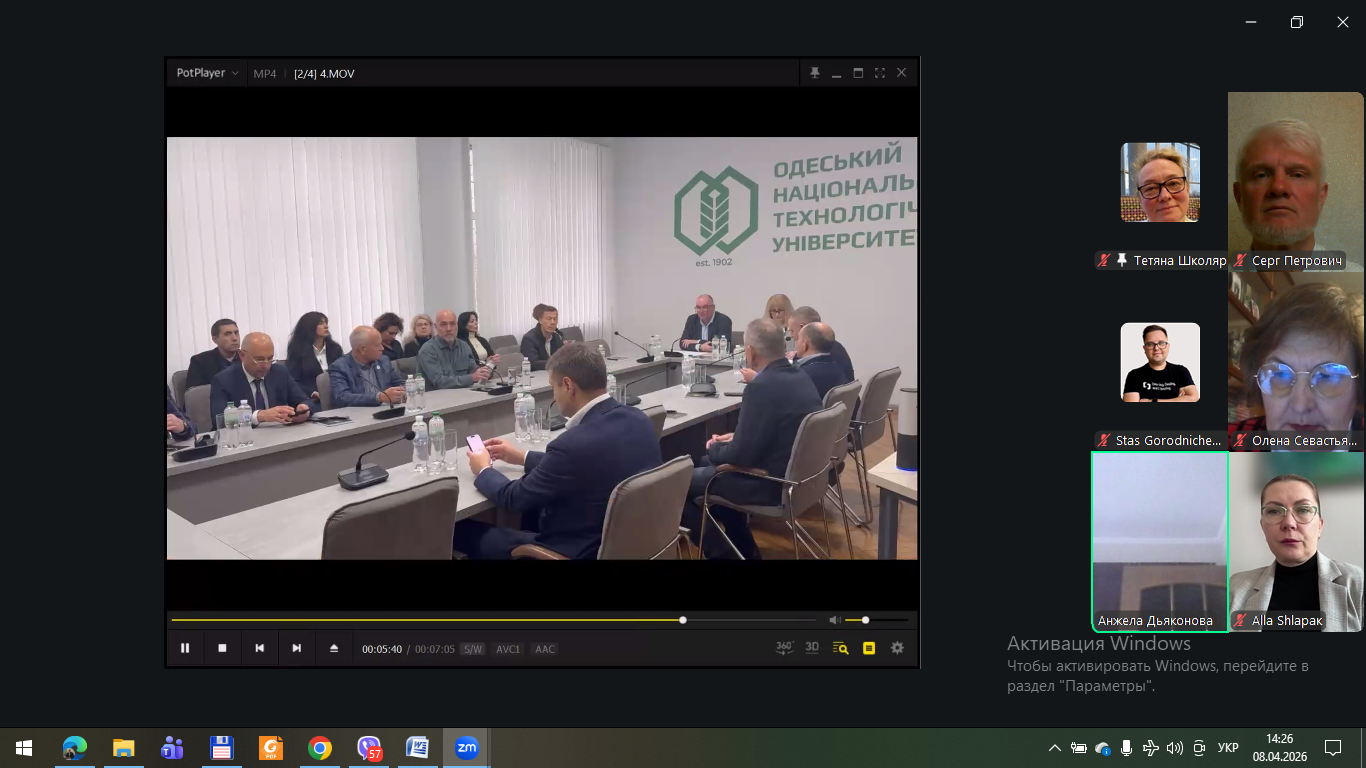
Task: Click the S/W decoder button
Action: click(472, 649)
